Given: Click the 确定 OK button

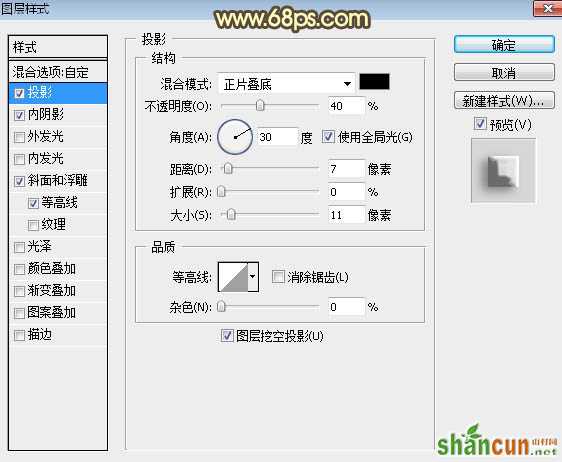Looking at the screenshot, I should click(504, 45).
